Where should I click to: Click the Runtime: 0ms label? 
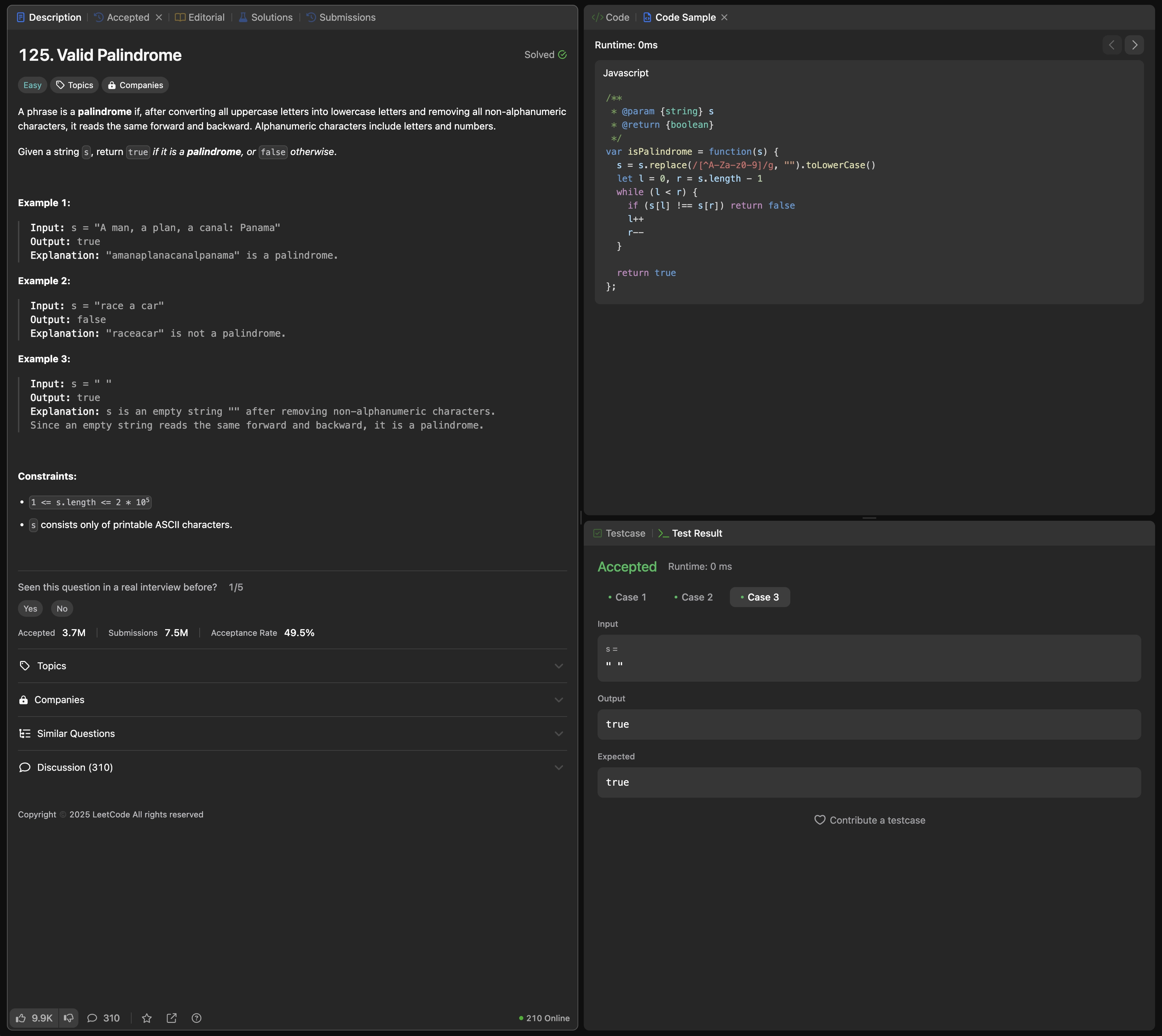tap(626, 45)
